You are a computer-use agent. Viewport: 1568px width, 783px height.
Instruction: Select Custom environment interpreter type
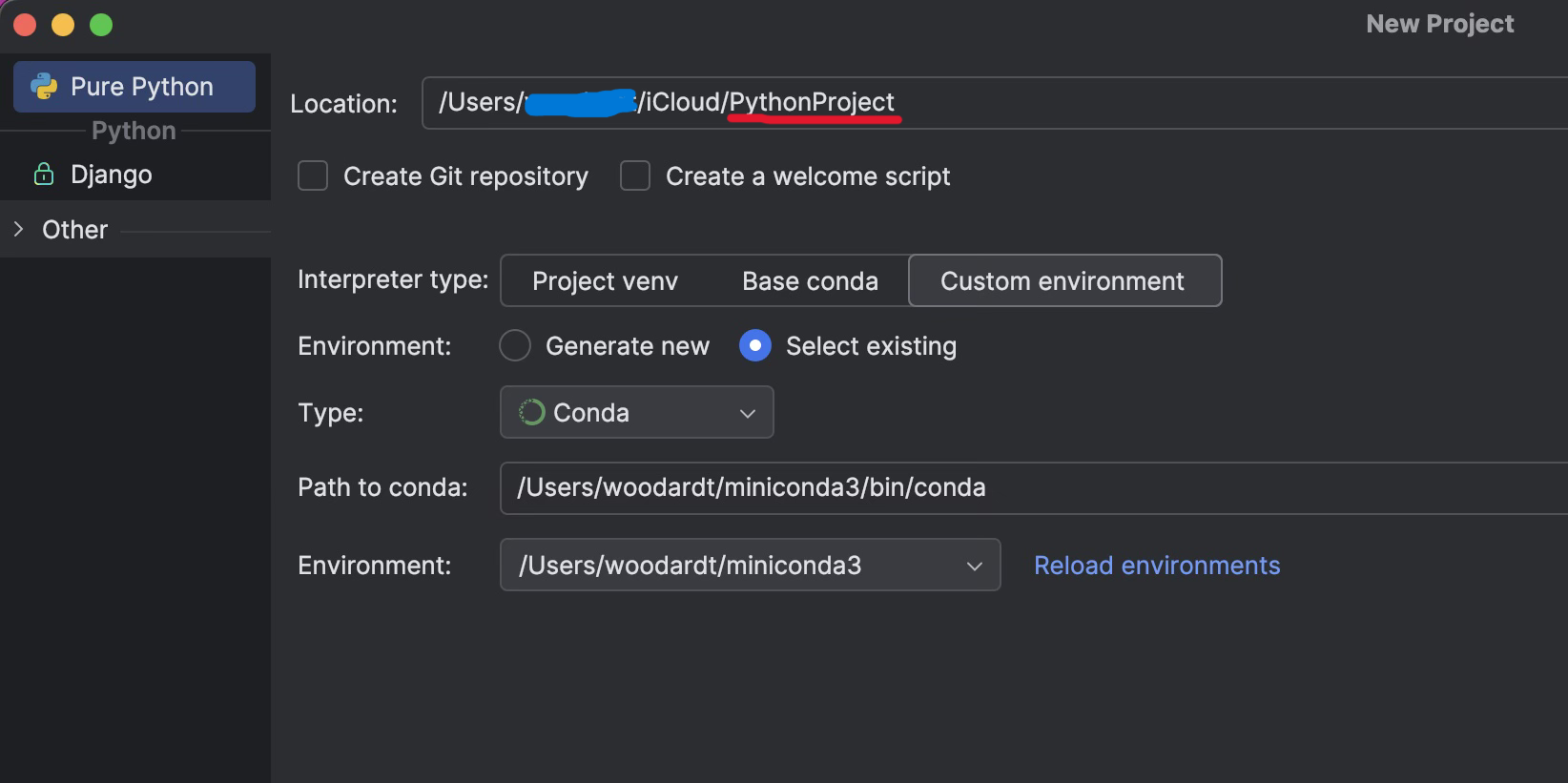click(1064, 280)
